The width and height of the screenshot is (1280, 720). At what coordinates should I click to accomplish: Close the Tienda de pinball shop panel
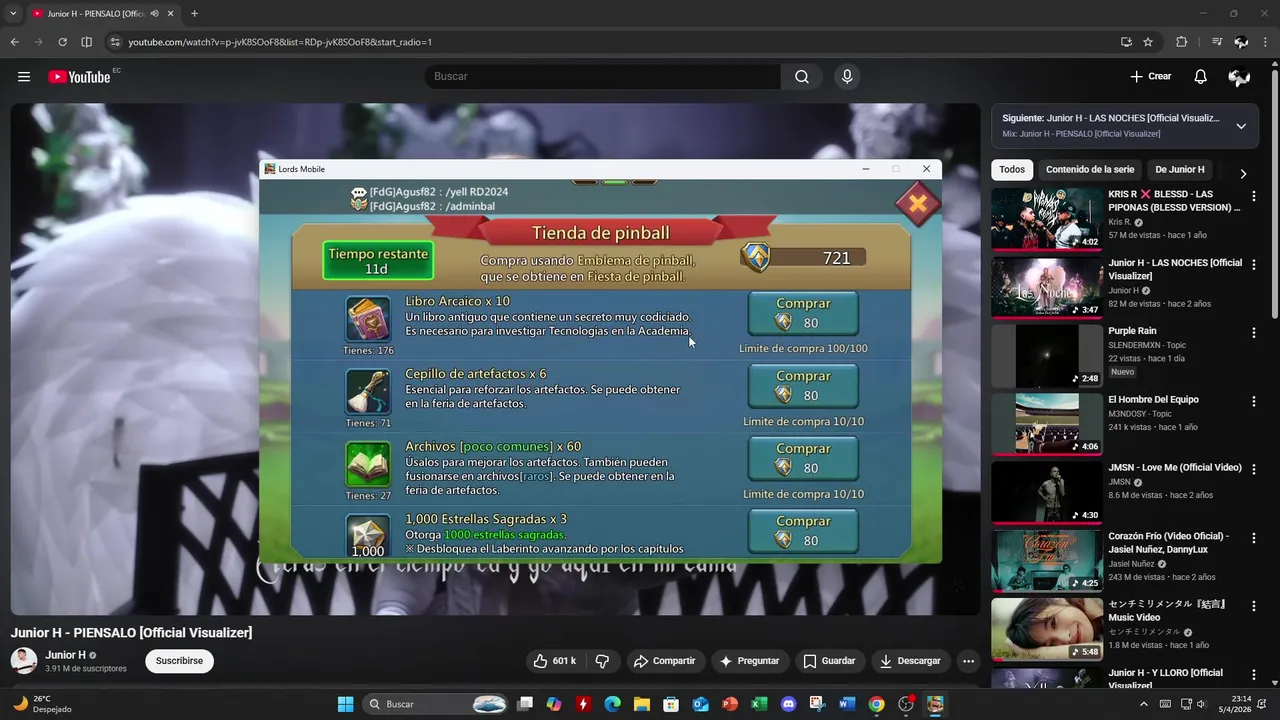pos(917,204)
